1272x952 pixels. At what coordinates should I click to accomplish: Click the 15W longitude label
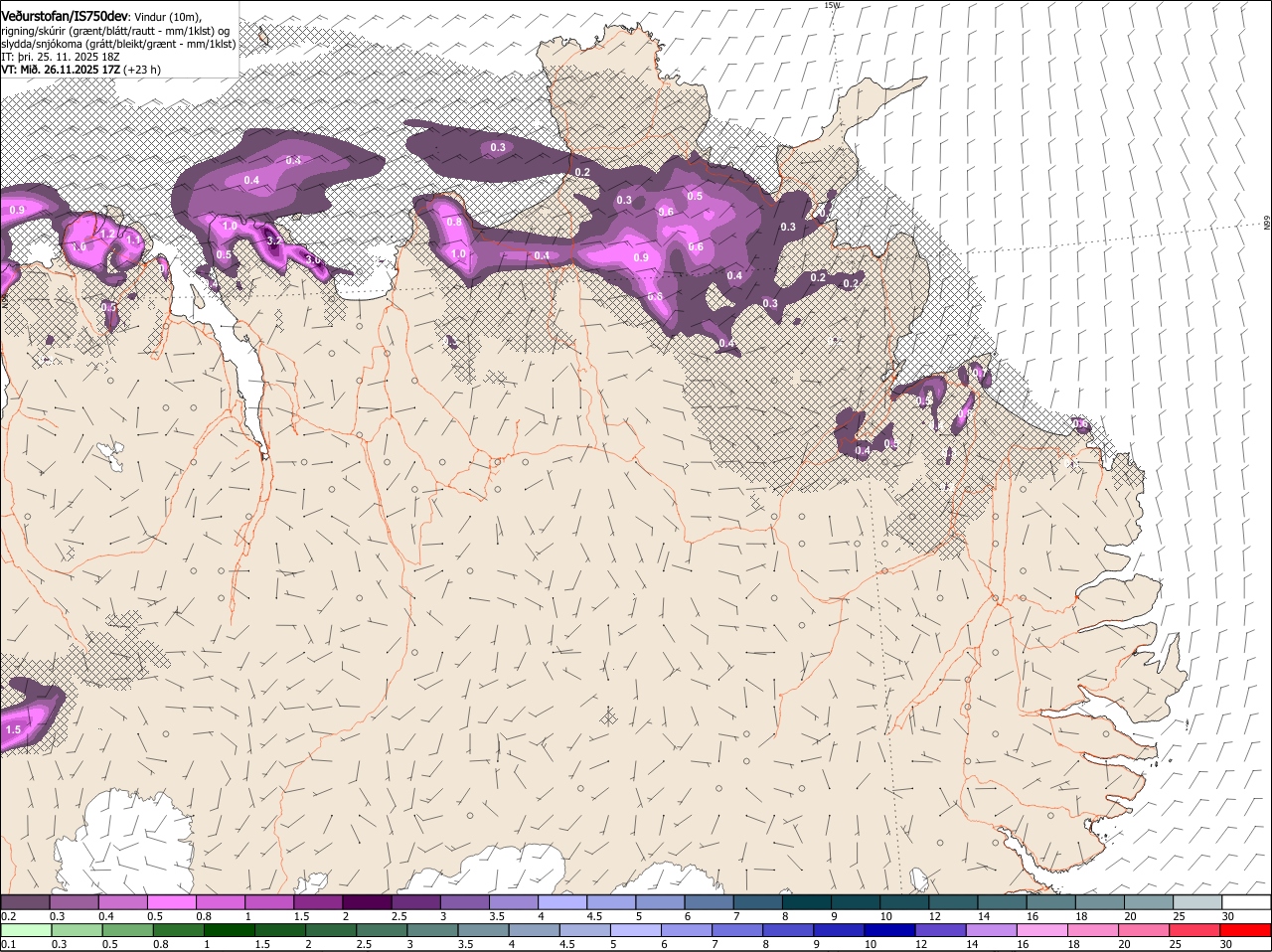tap(833, 5)
